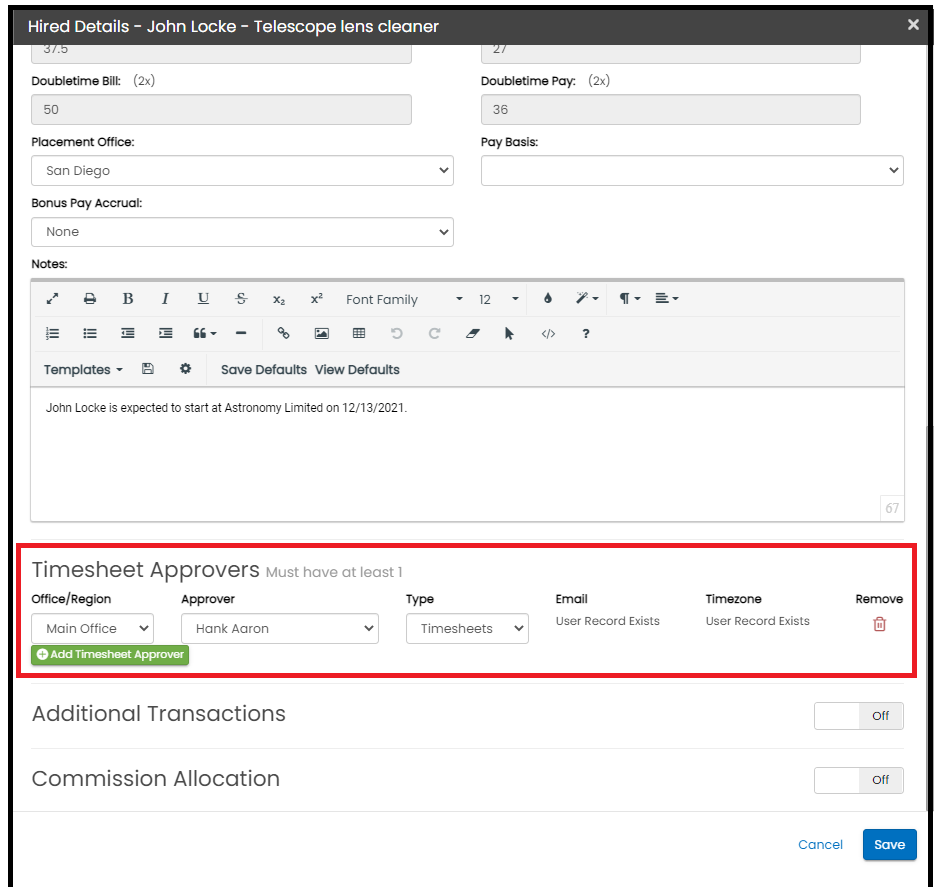Screen dimensions: 947x887
Task: Open the paragraph format menu
Action: tap(629, 298)
